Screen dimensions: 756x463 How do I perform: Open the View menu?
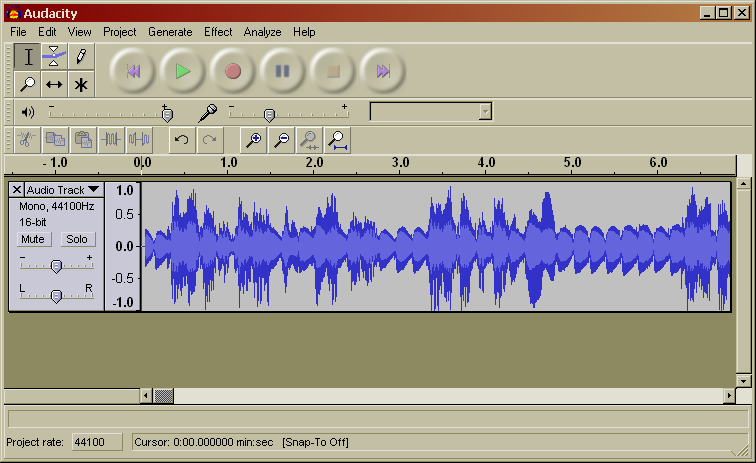pos(80,32)
